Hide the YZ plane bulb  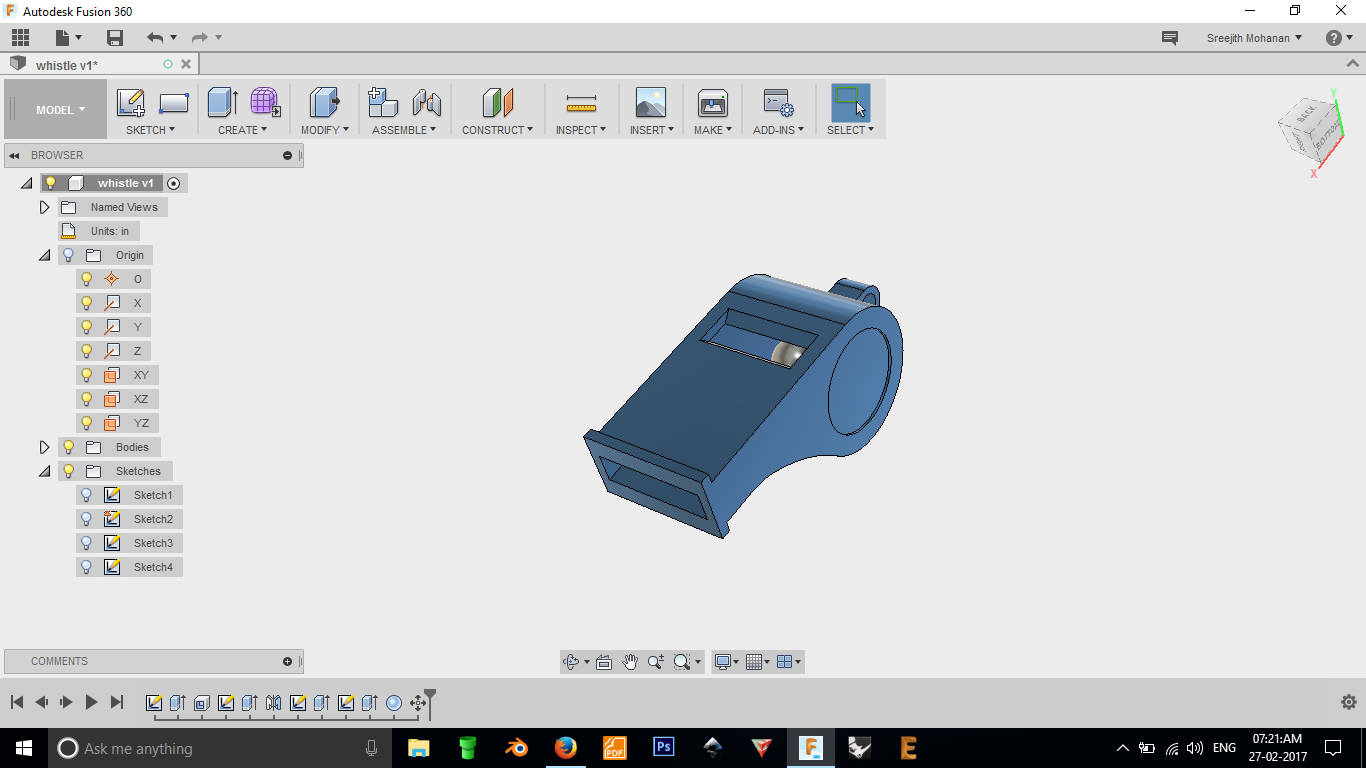point(86,423)
